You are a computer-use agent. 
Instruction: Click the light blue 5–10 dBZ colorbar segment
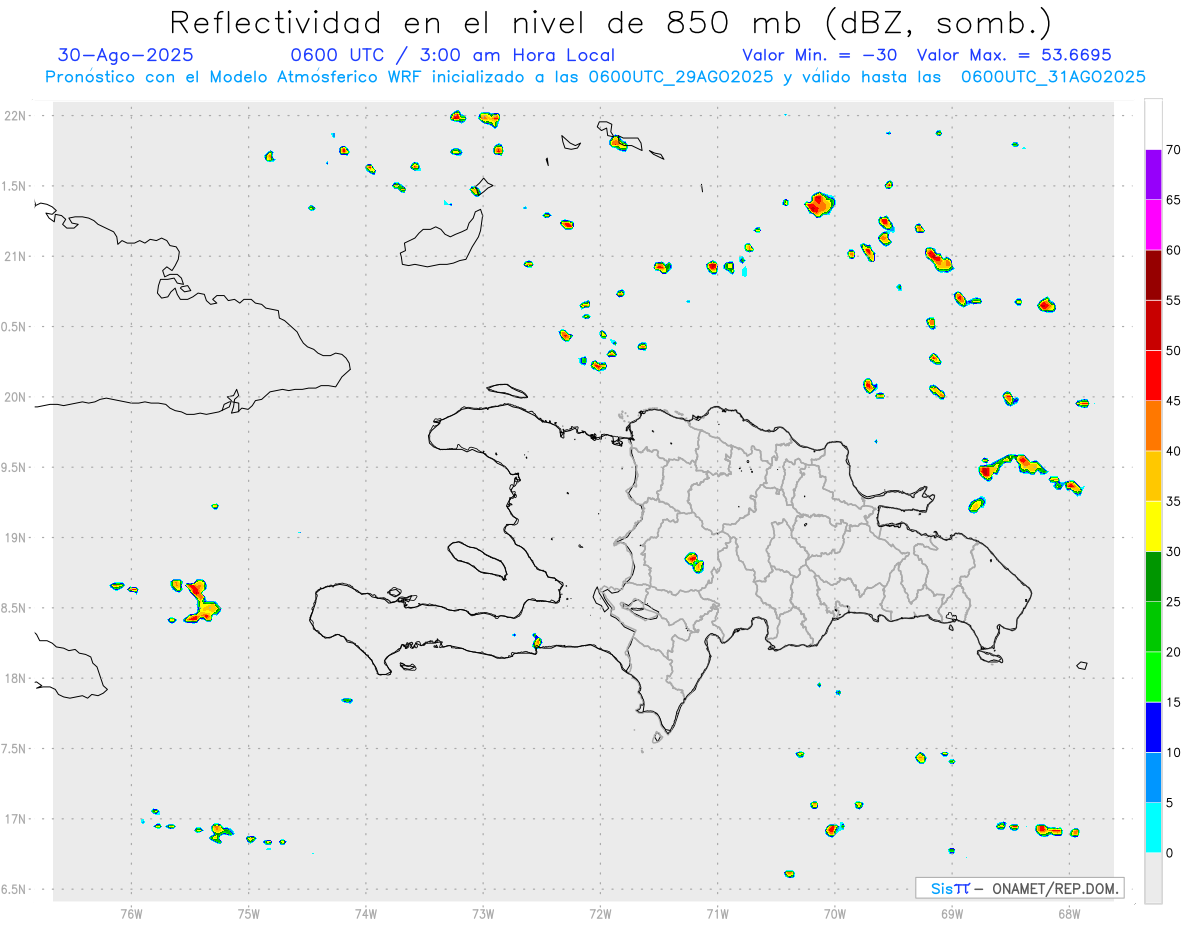tap(1153, 778)
